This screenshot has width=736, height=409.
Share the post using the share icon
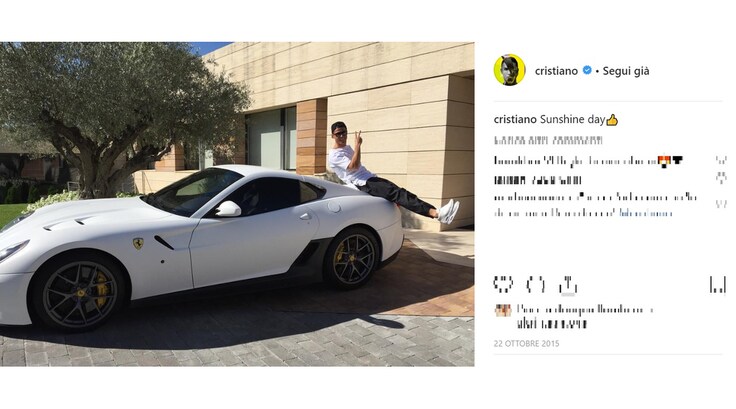[x=567, y=285]
